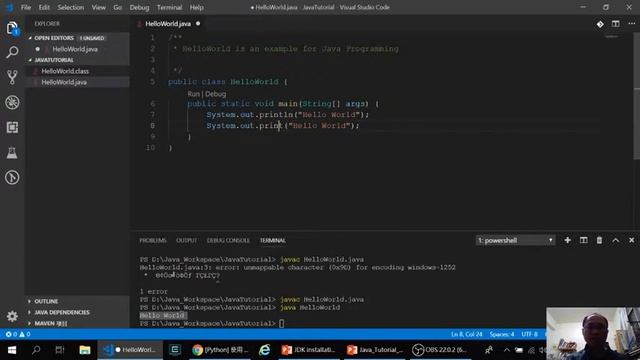The height and width of the screenshot is (360, 640).
Task: Click the Run code lens link
Action: point(193,94)
